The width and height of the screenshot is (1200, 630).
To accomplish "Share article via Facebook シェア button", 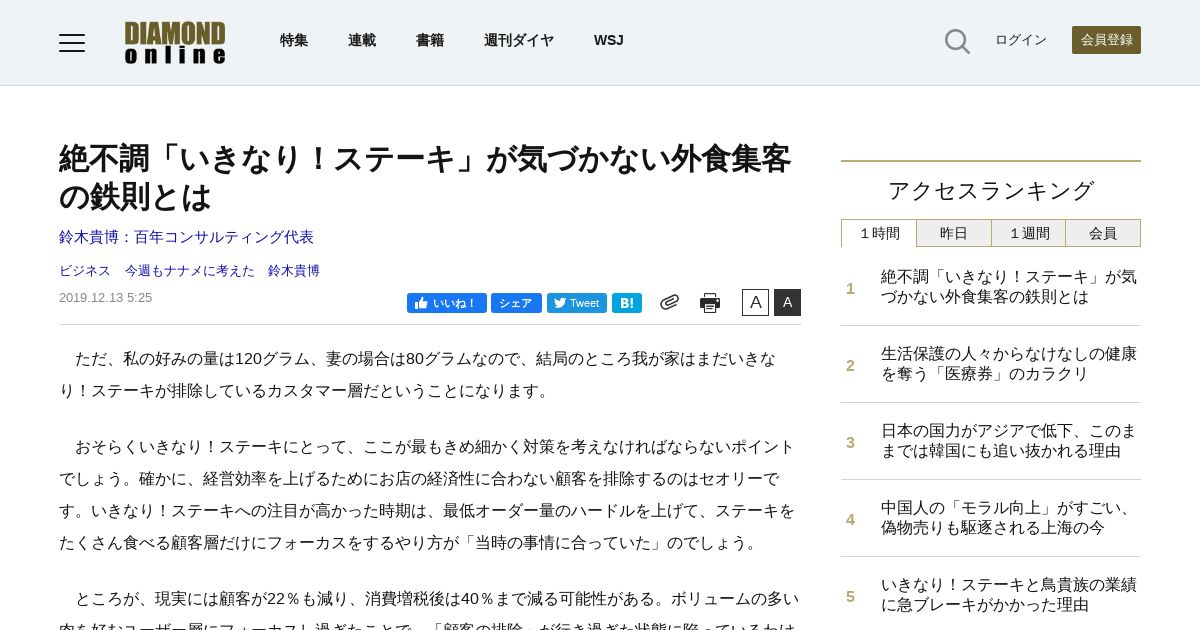I will click(516, 303).
